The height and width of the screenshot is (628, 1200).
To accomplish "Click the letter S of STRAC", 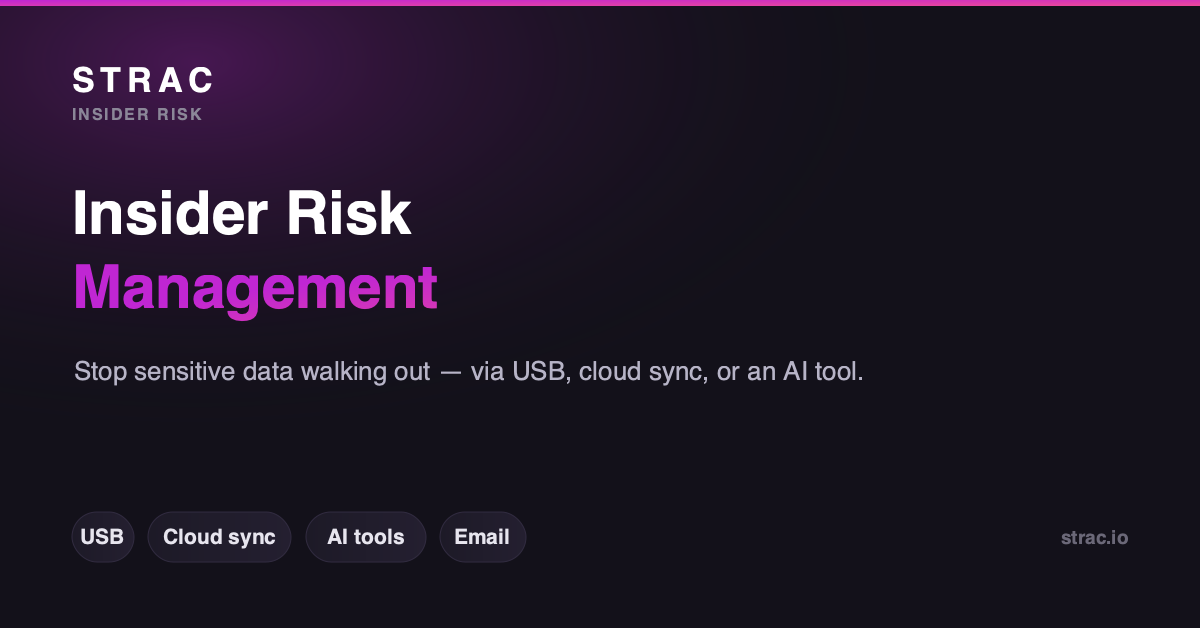I will point(83,80).
